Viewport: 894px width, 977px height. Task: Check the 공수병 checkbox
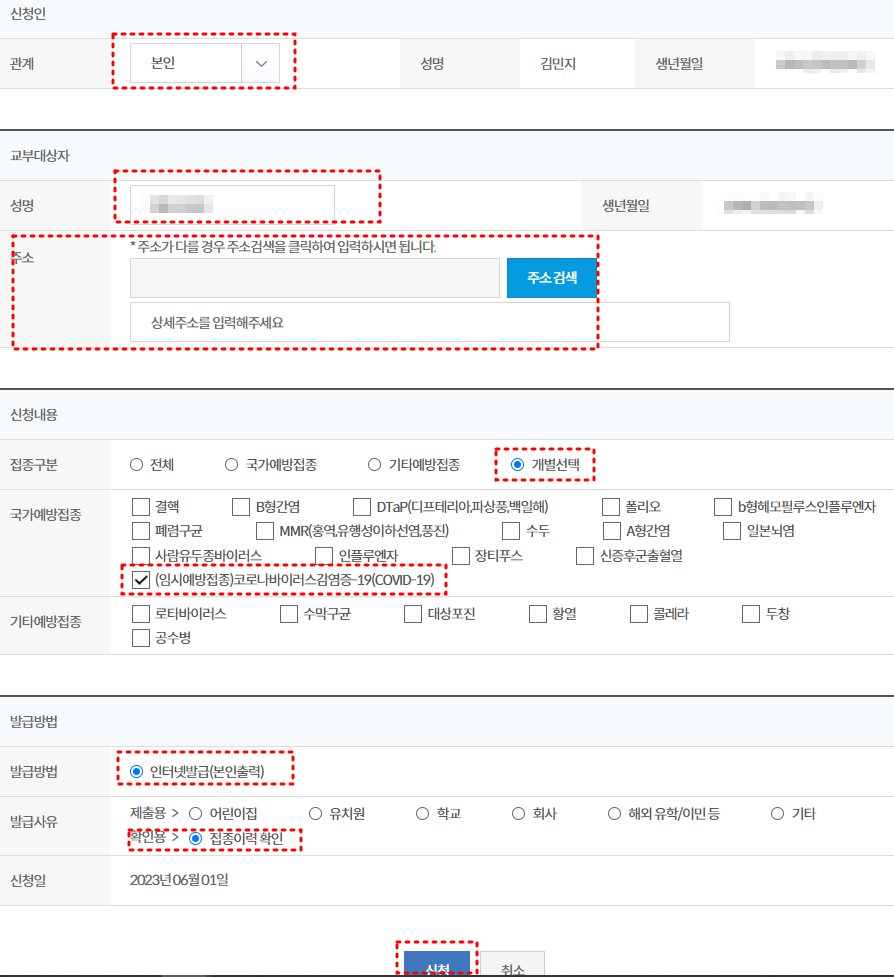coord(141,637)
